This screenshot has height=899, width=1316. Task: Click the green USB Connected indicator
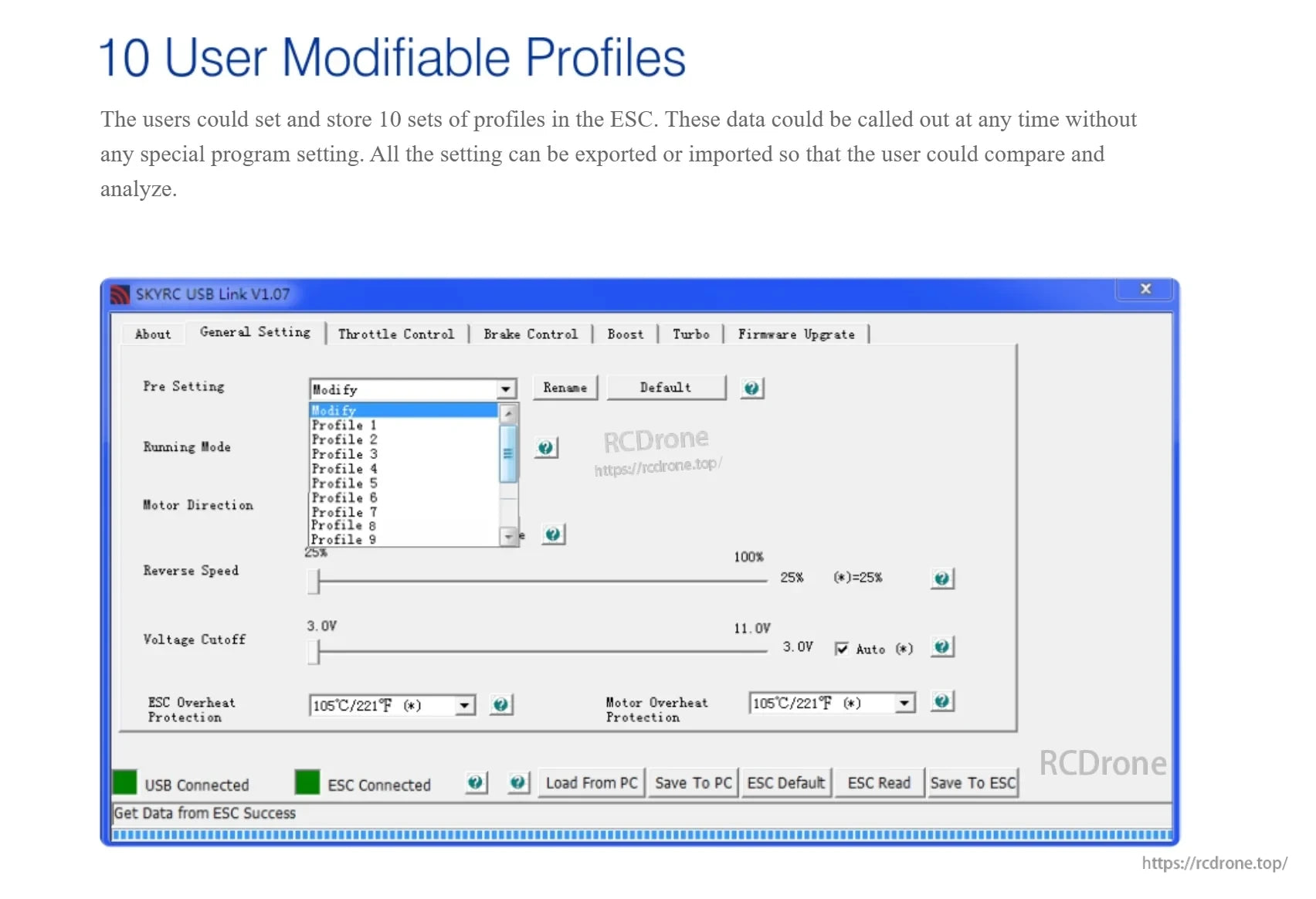125,782
